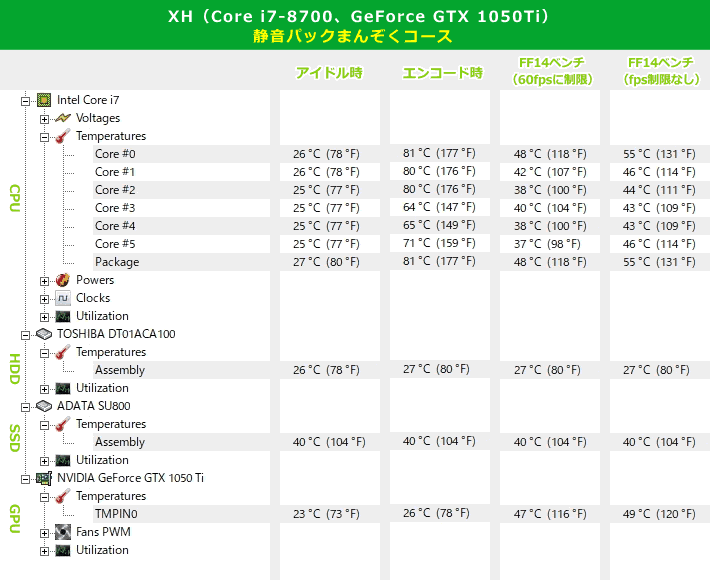Click the thermometer icon under ADATA SU800
This screenshot has height=580, width=710.
(62, 424)
